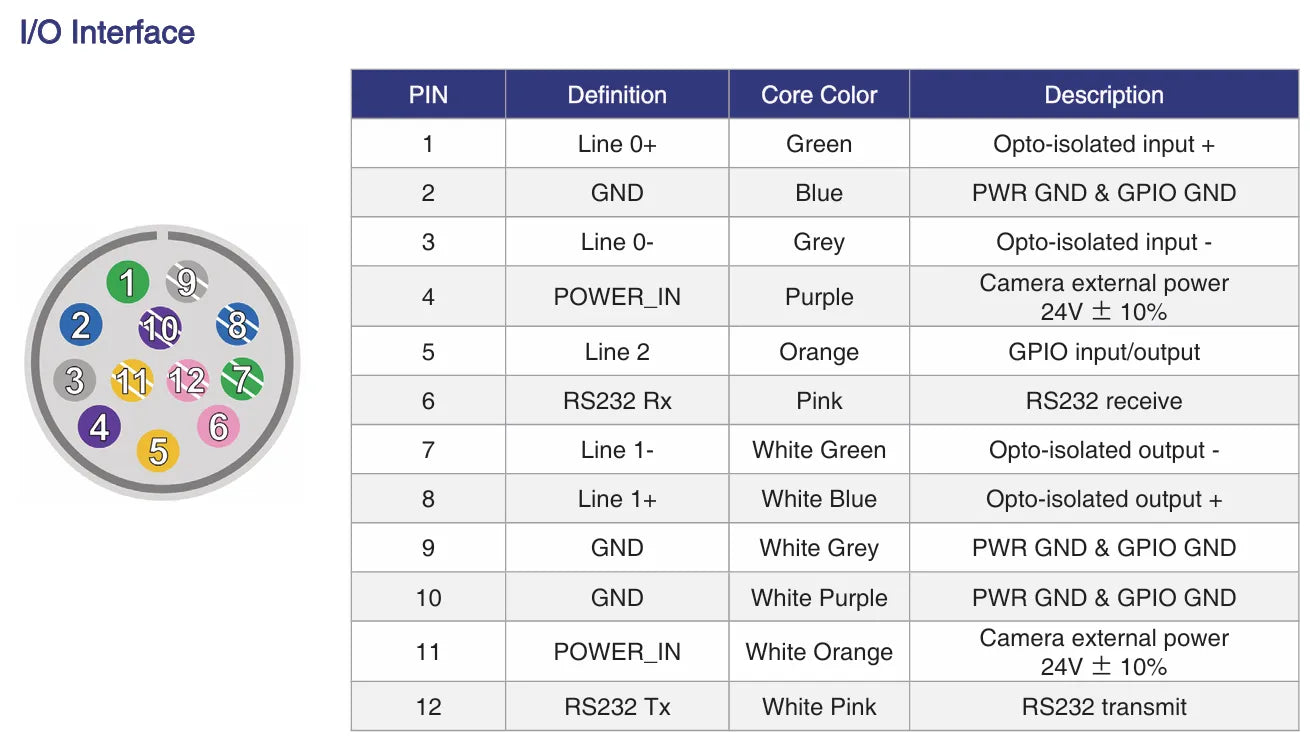Select blue pin 2 on the connector diagram
This screenshot has height=740, width=1310.
81,325
